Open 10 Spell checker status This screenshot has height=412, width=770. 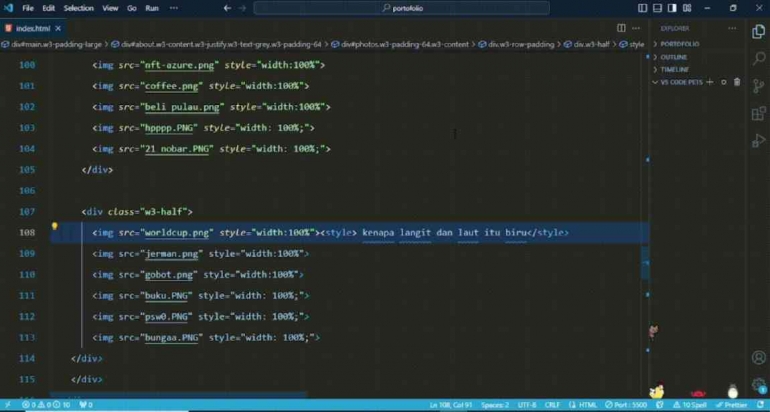689,405
